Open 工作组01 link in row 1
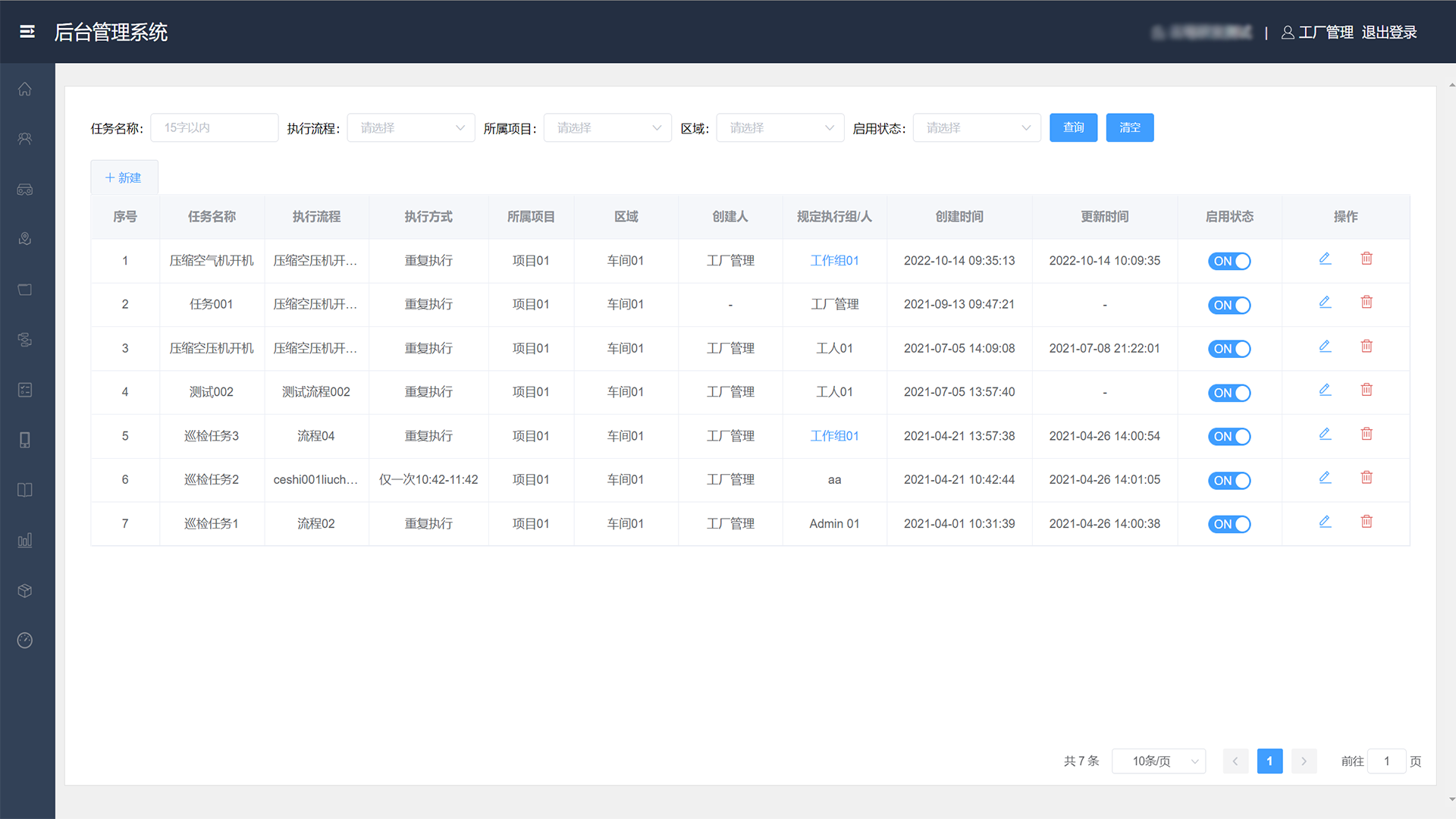Viewport: 1456px width, 819px height. point(834,260)
